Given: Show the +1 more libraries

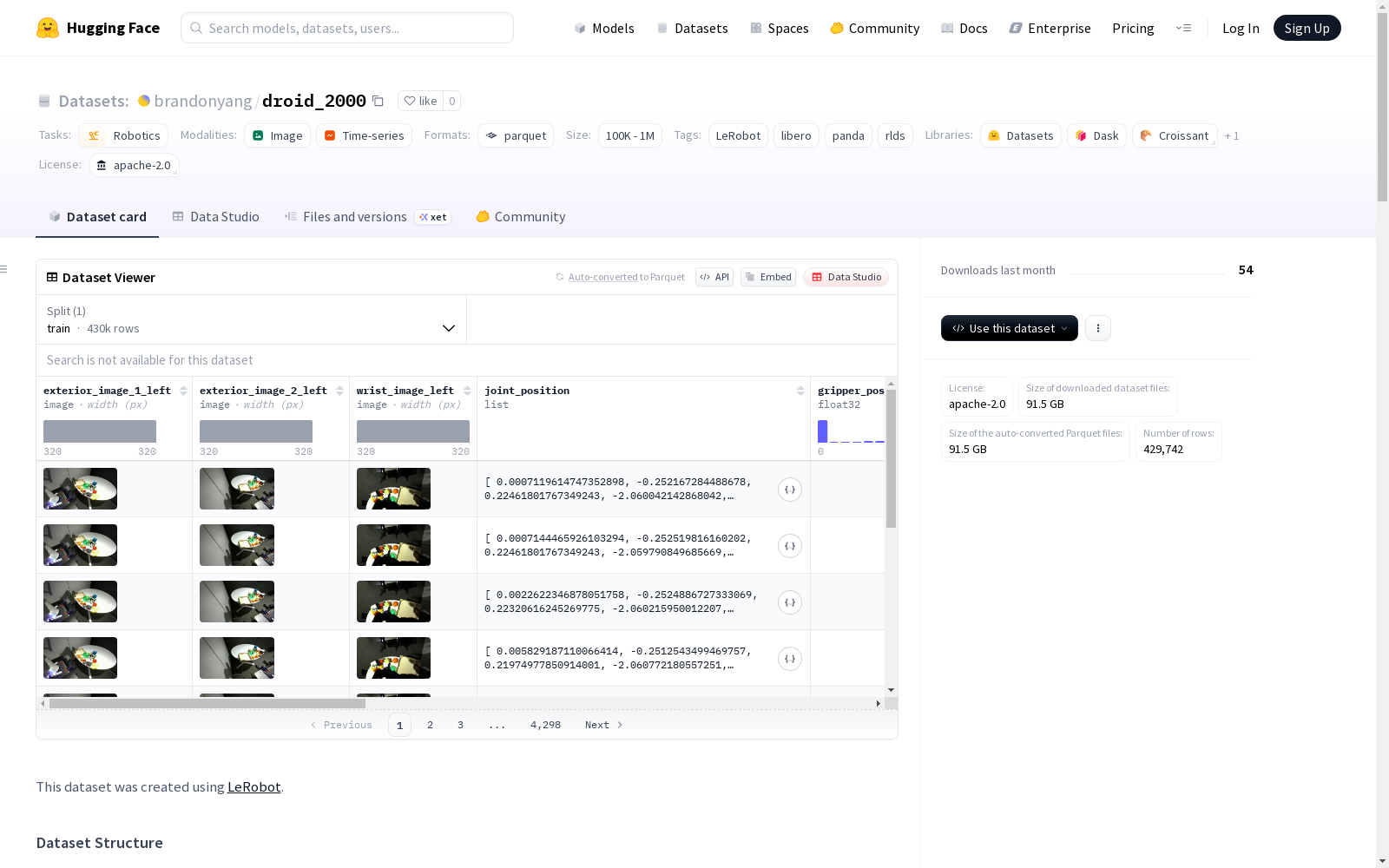Looking at the screenshot, I should click(1232, 135).
